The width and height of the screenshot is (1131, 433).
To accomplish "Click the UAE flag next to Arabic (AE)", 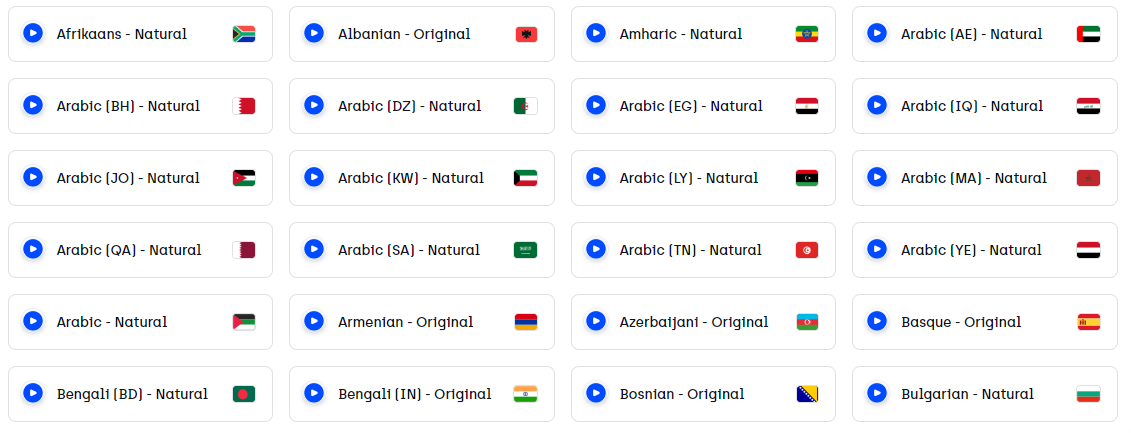I will (x=1088, y=34).
